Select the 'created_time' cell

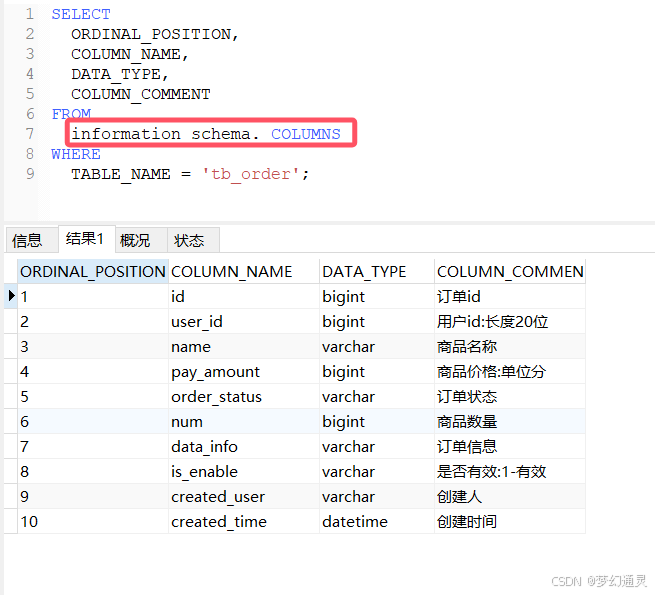(x=244, y=521)
